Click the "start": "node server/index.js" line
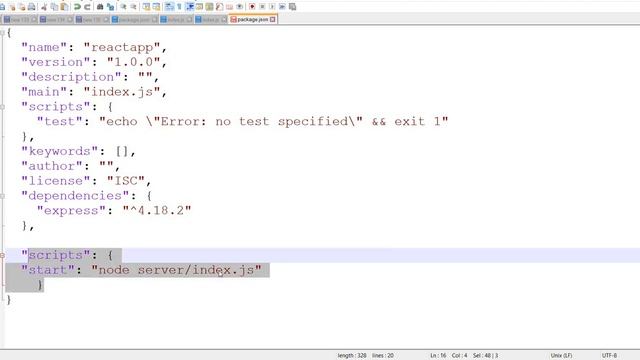This screenshot has width=640, height=360. (x=141, y=270)
